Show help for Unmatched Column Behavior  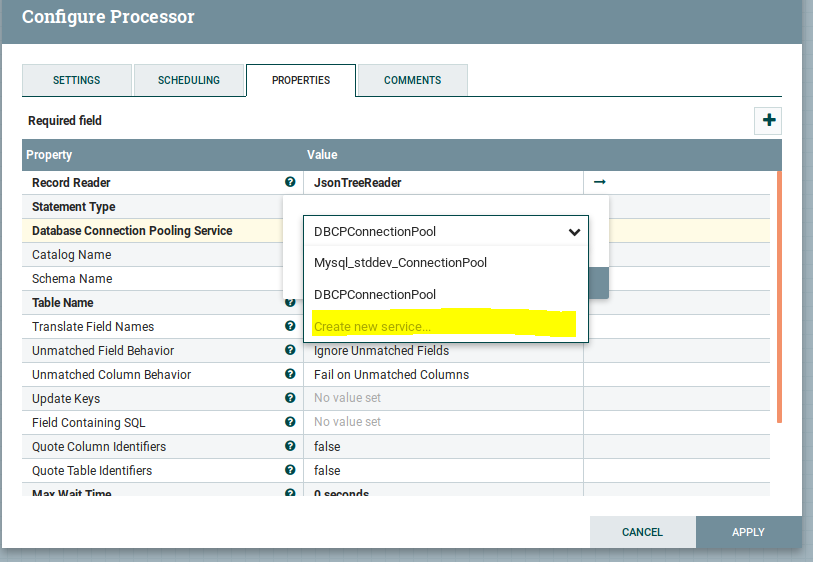point(290,375)
